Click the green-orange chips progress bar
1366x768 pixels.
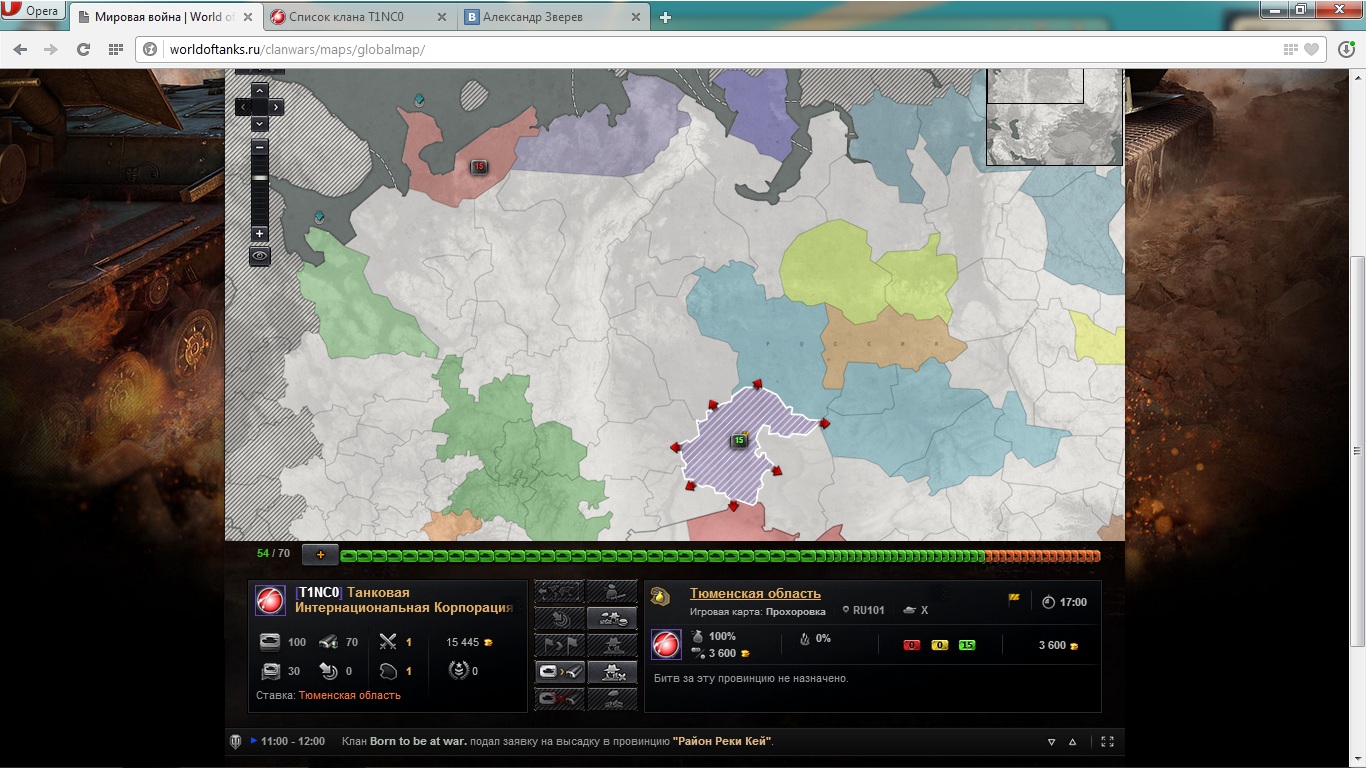(720, 556)
